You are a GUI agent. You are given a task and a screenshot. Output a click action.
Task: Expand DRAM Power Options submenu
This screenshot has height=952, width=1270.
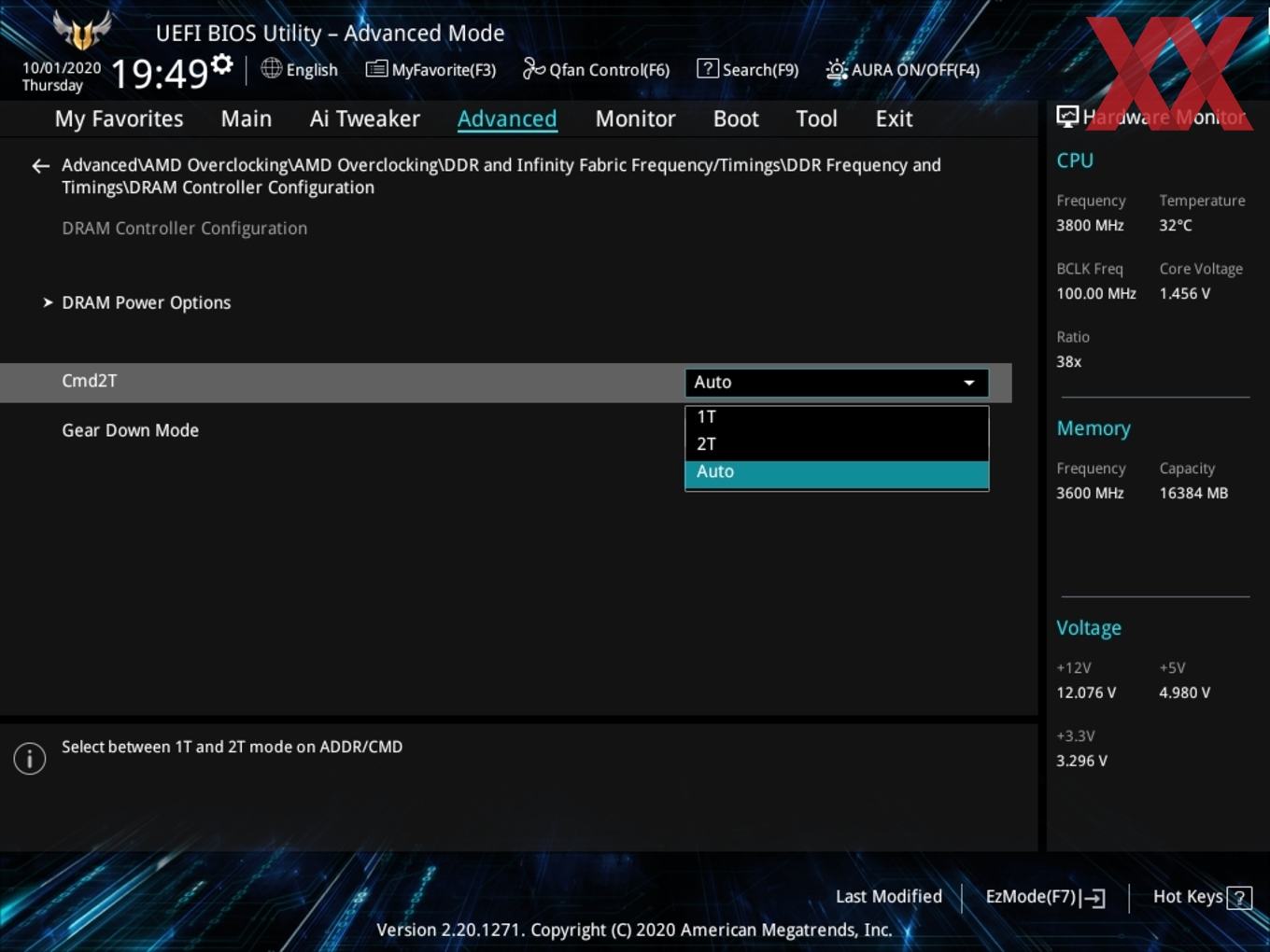(146, 302)
